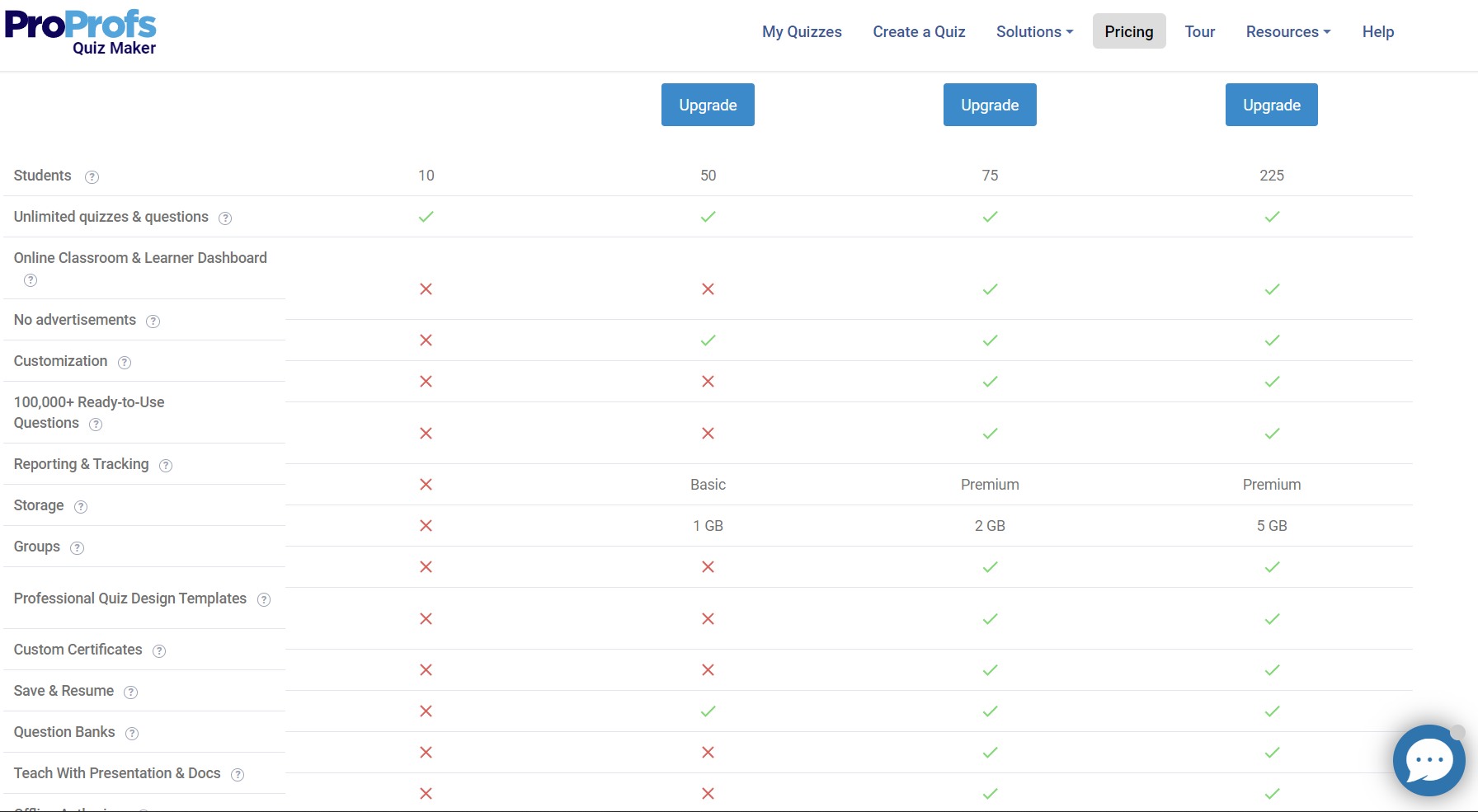Go to Create a Quiz
The width and height of the screenshot is (1478, 812).
[919, 32]
